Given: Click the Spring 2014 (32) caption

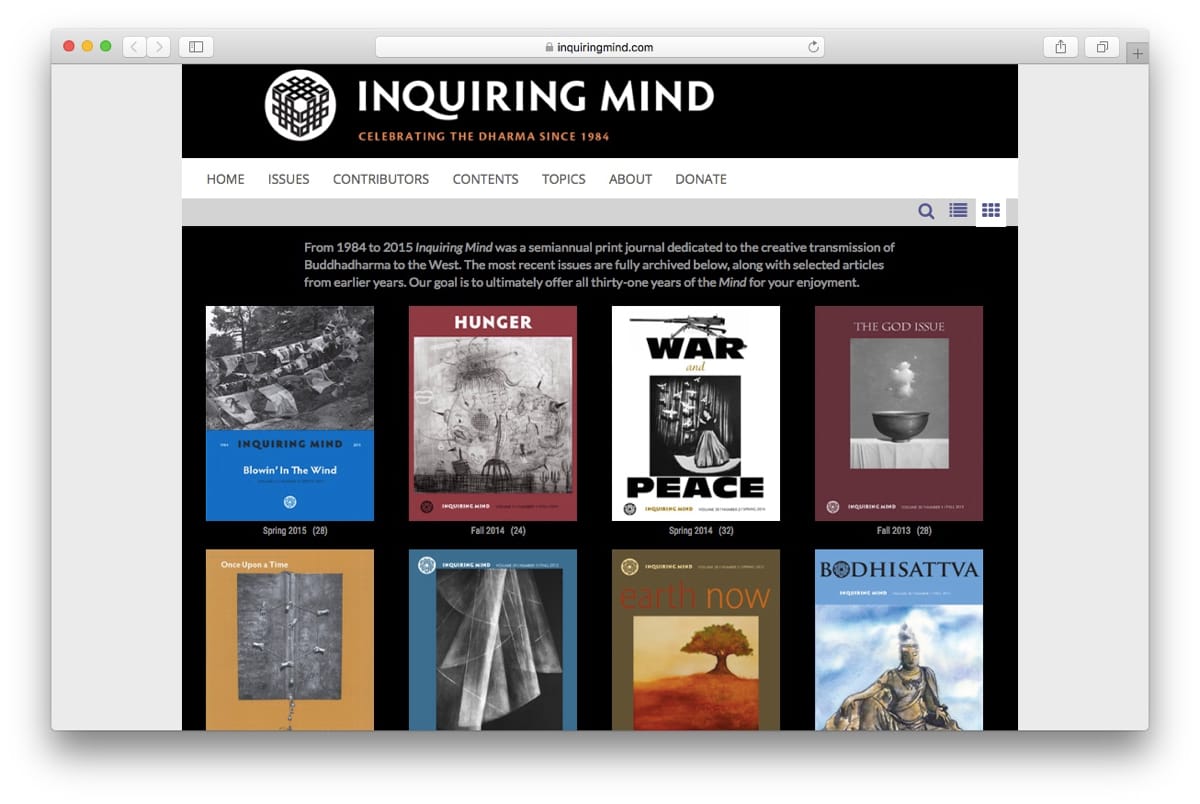Looking at the screenshot, I should 701,531.
